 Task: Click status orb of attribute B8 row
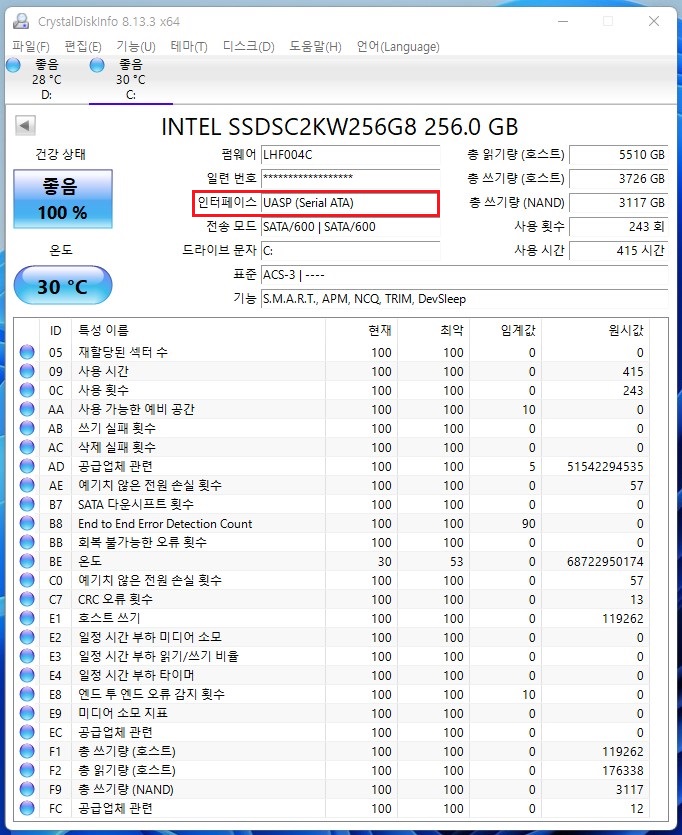[x=27, y=523]
